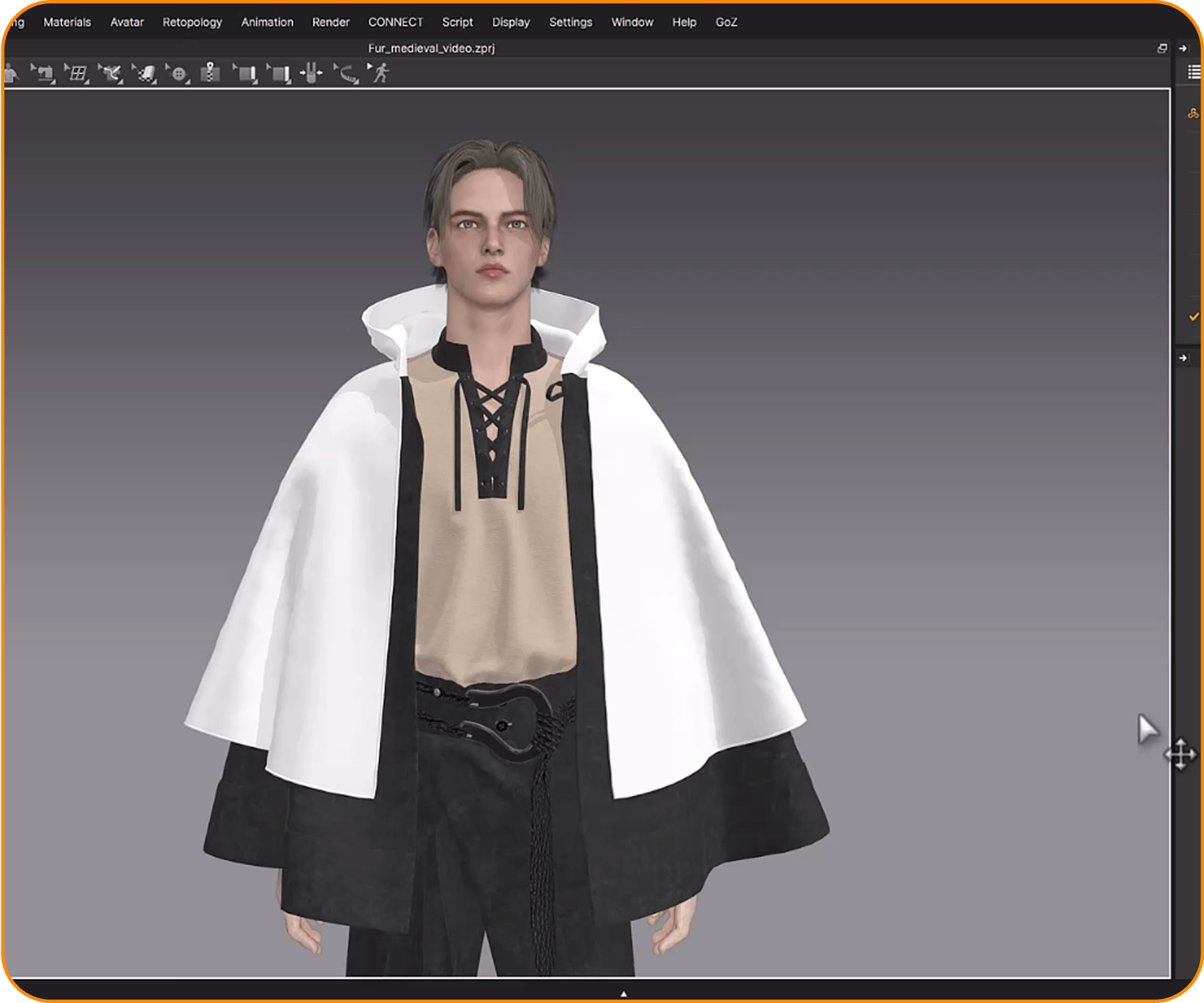
Task: Toggle the orange checkmark in right panel
Action: coord(1193,316)
